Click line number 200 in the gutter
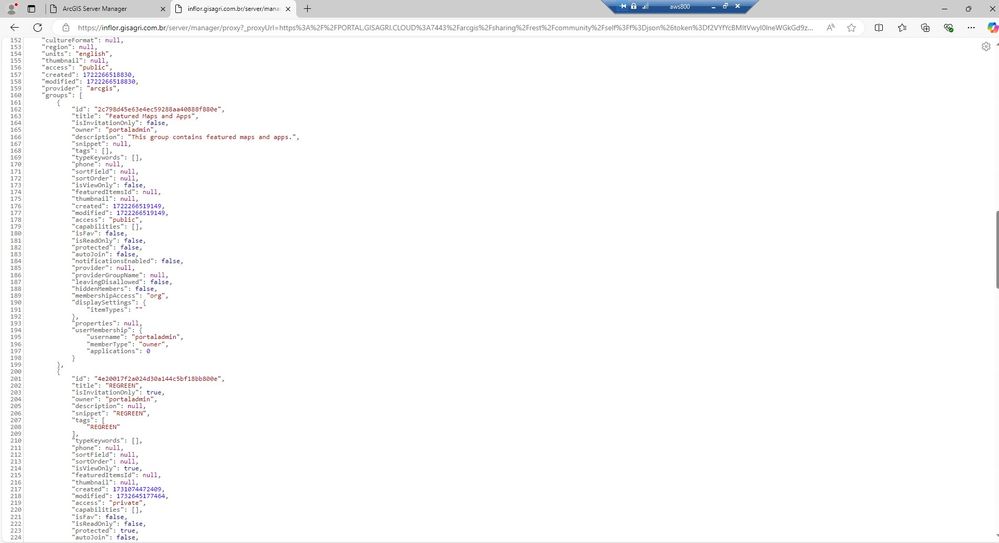The height and width of the screenshot is (543, 999). 15,372
